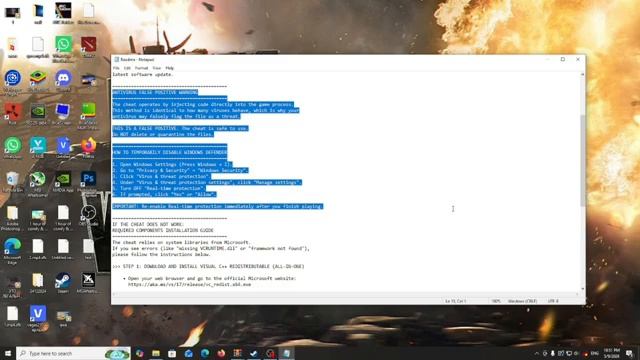640x360 pixels.
Task: Click the line and column status entry
Action: point(456,301)
